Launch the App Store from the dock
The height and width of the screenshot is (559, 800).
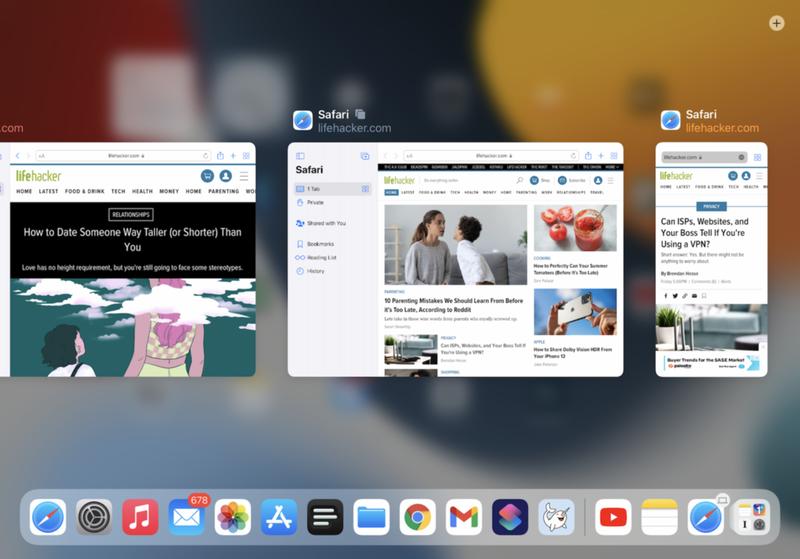pos(279,517)
